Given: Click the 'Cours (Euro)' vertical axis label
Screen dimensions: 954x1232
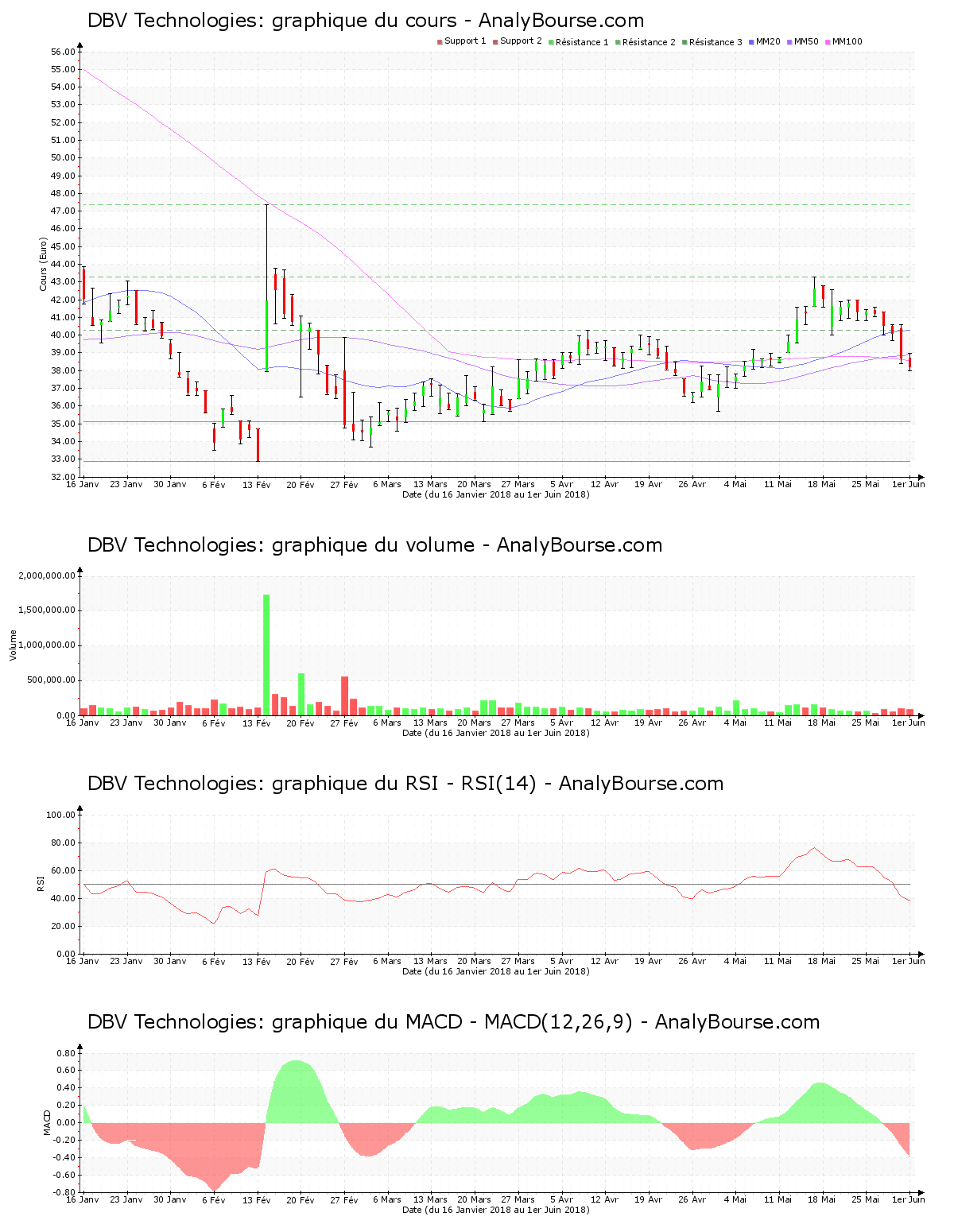Looking at the screenshot, I should click(x=44, y=264).
